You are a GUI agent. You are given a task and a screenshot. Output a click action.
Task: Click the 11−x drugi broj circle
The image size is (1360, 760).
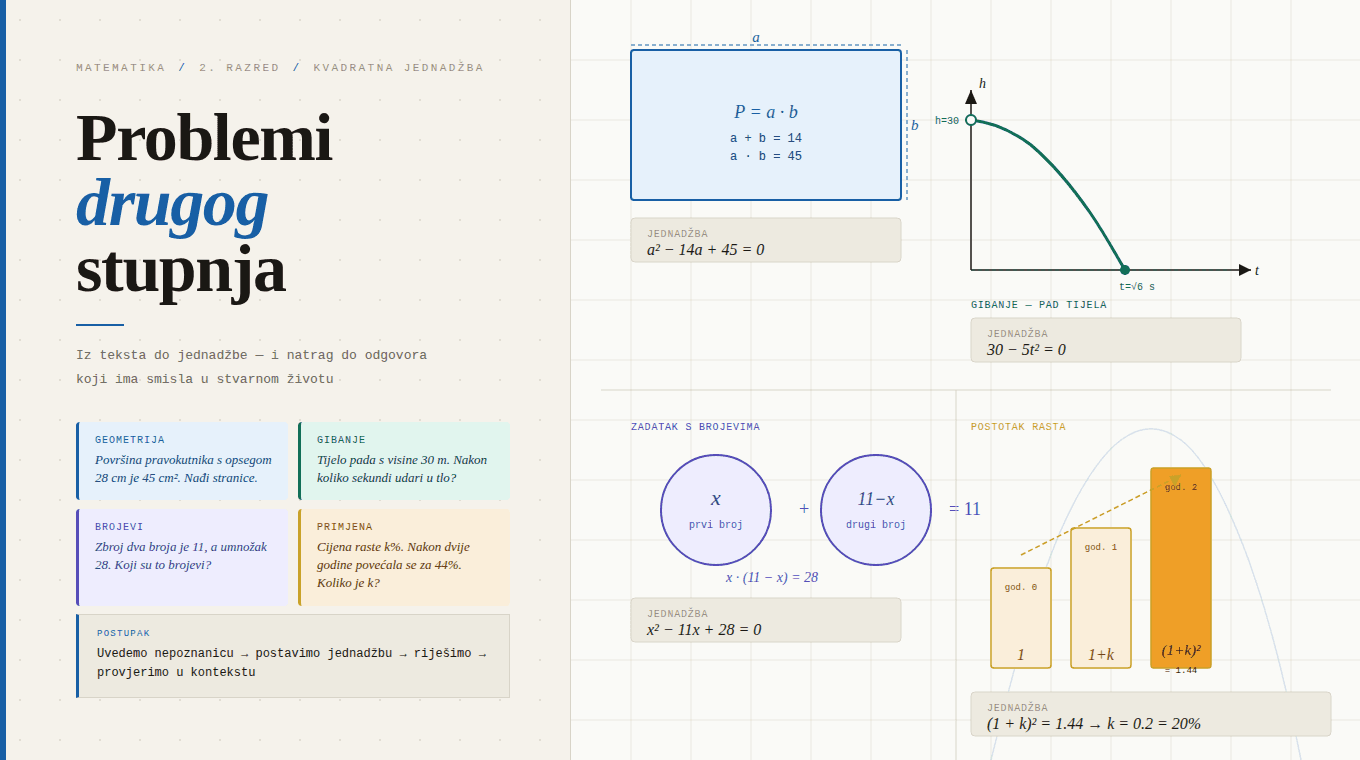(x=876, y=510)
